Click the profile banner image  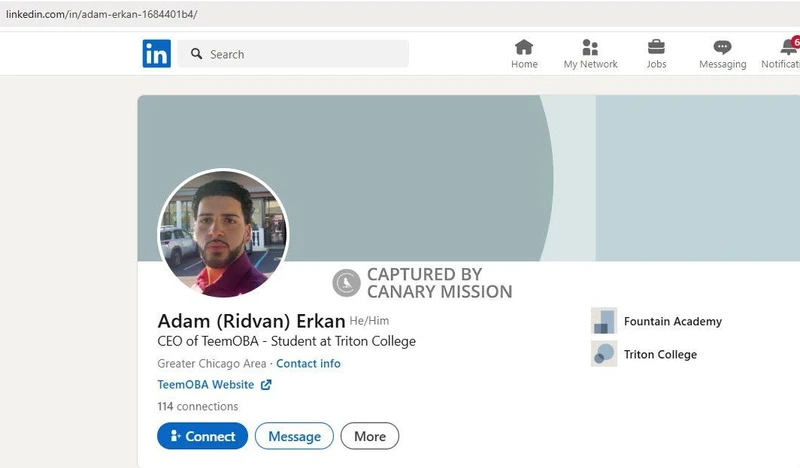(468, 178)
